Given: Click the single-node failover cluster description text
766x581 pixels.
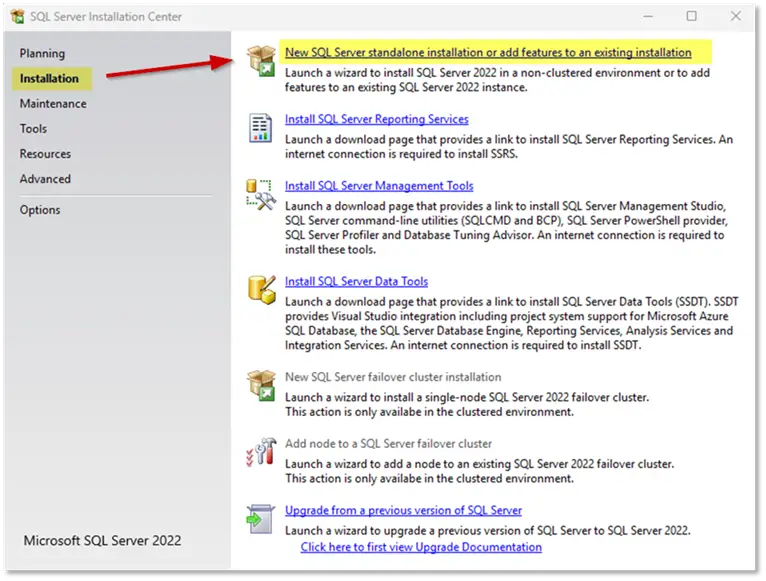Looking at the screenshot, I should pos(467,405).
